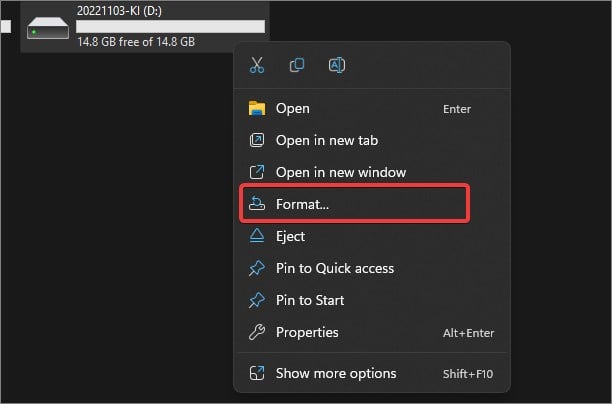Click the yellow folder icon beside Open
This screenshot has height=404, width=612.
point(257,109)
